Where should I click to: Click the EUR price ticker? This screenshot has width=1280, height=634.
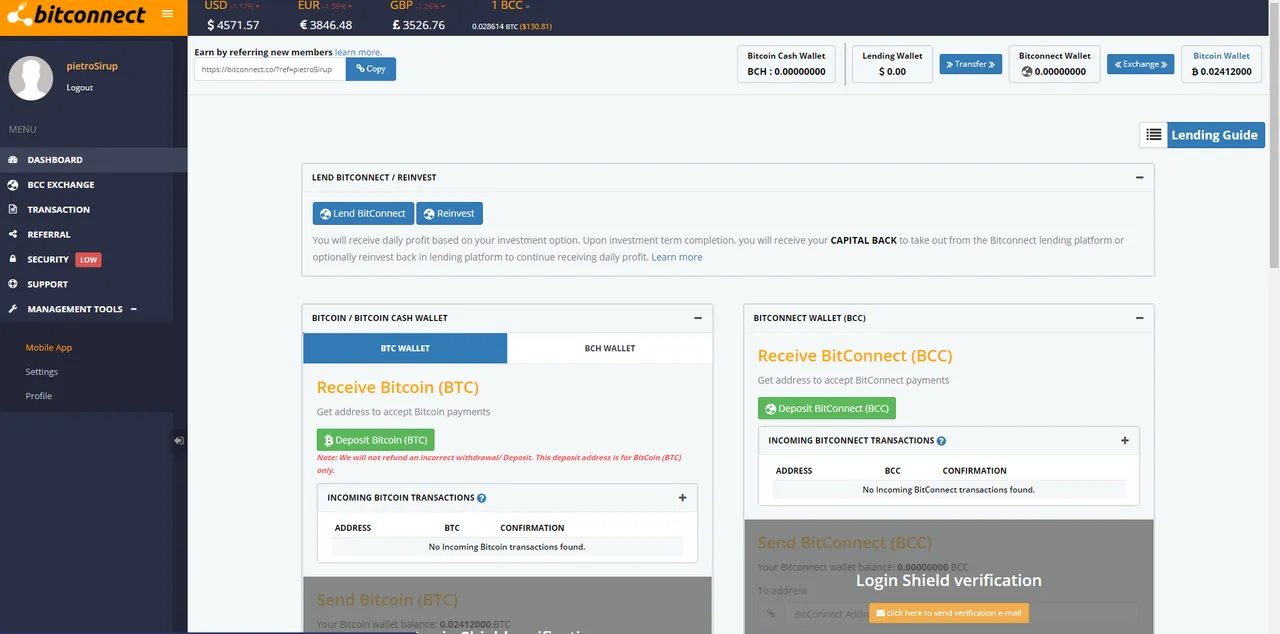(326, 17)
